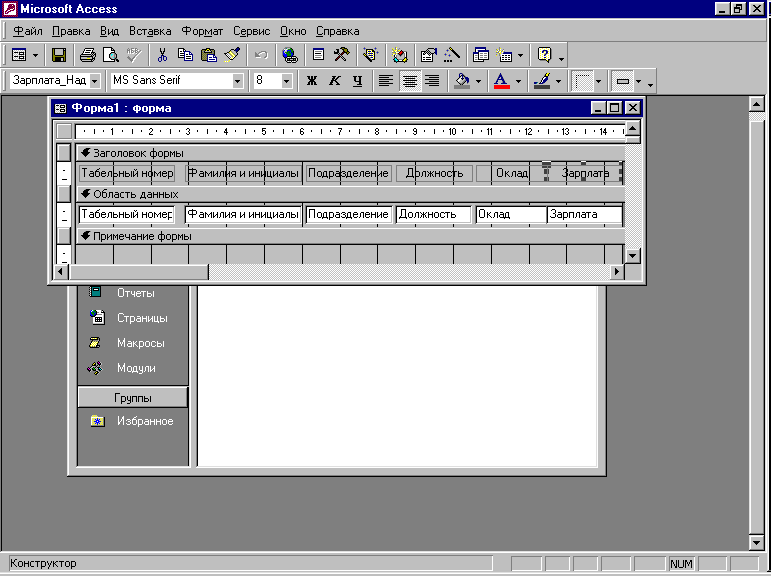Click the form View mode icon
The height and width of the screenshot is (576, 771).
point(19,55)
